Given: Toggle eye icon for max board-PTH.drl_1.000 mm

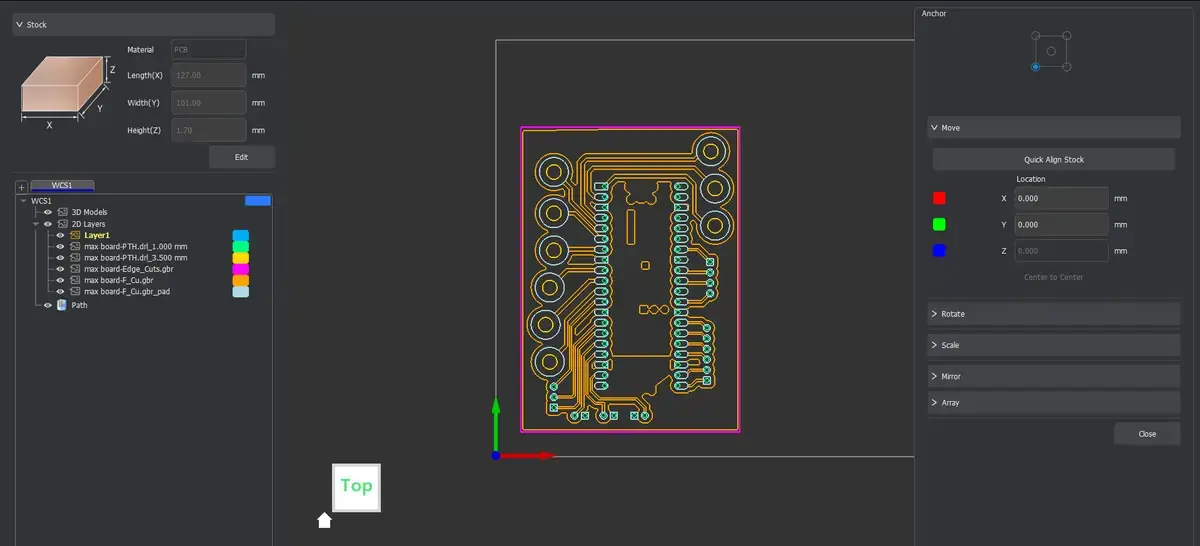Looking at the screenshot, I should [x=60, y=246].
